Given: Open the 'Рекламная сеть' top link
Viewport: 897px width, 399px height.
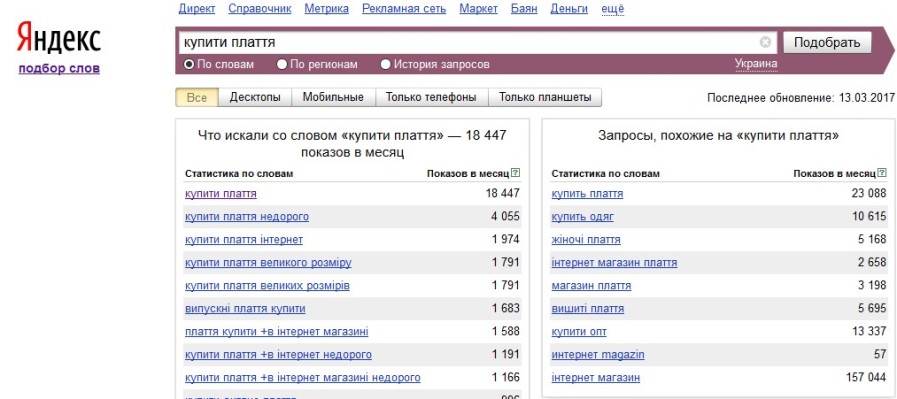Looking at the screenshot, I should click(x=404, y=9).
